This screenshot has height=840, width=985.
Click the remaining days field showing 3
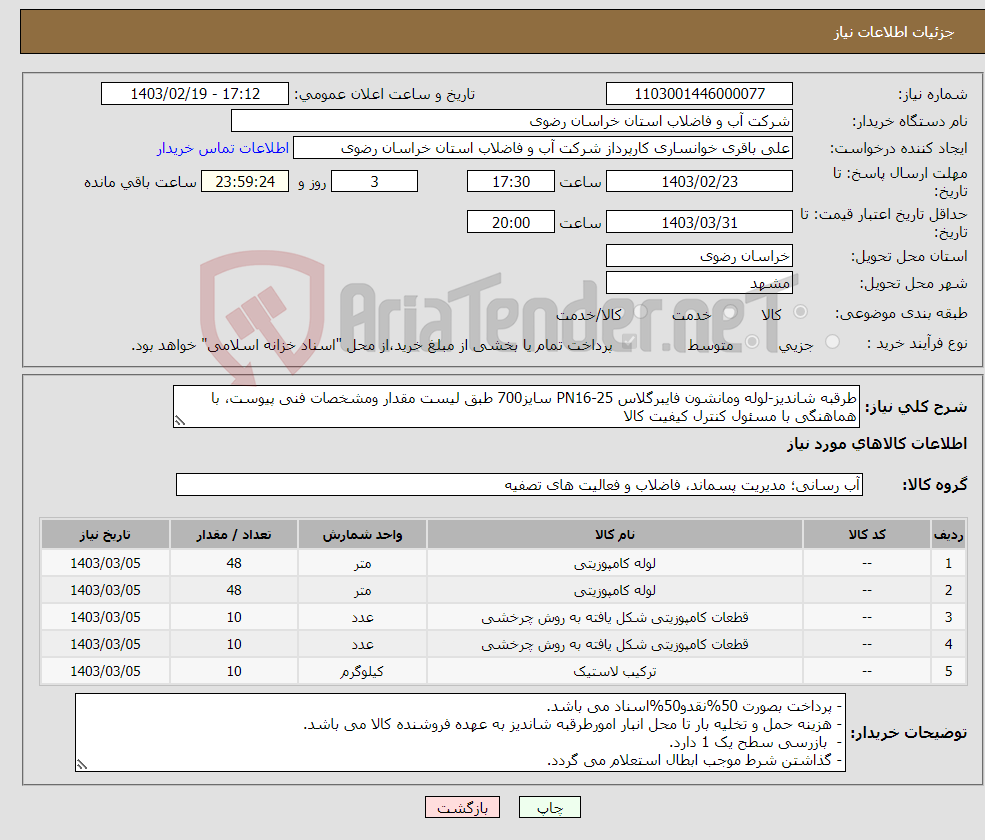tap(374, 182)
